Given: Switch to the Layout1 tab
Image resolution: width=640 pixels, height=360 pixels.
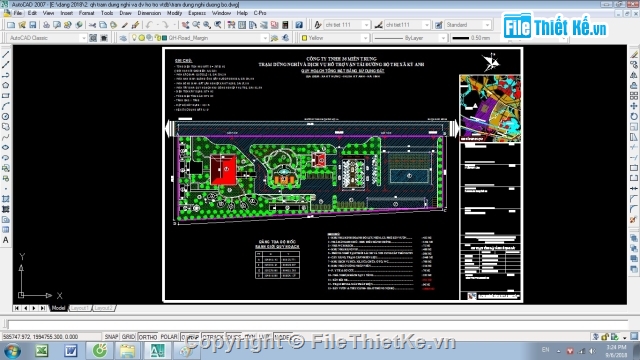Looking at the screenshot, I should 79,308.
